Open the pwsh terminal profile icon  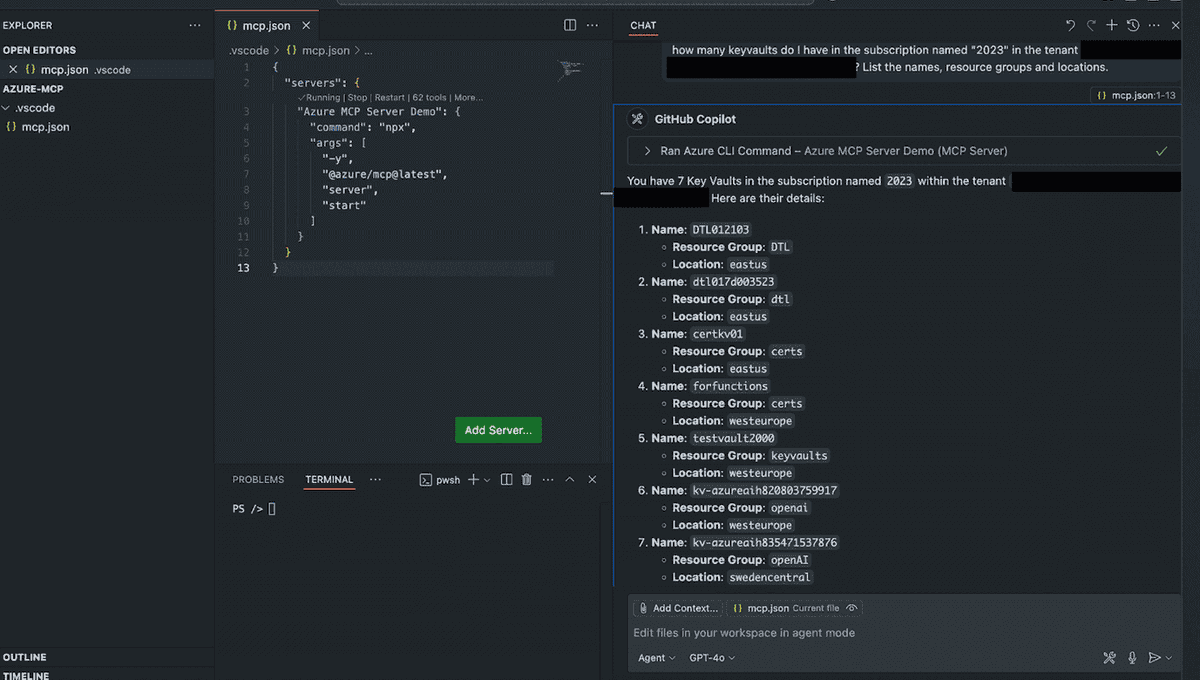click(x=425, y=480)
